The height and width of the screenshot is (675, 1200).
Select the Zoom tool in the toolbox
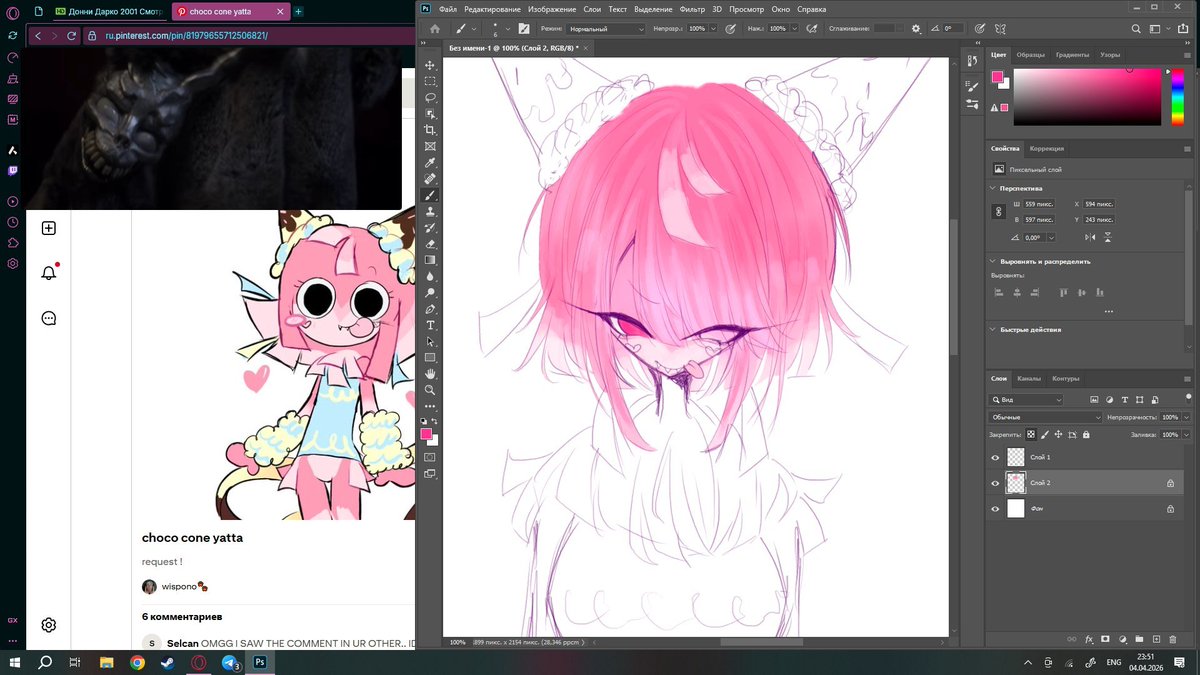[x=431, y=390]
